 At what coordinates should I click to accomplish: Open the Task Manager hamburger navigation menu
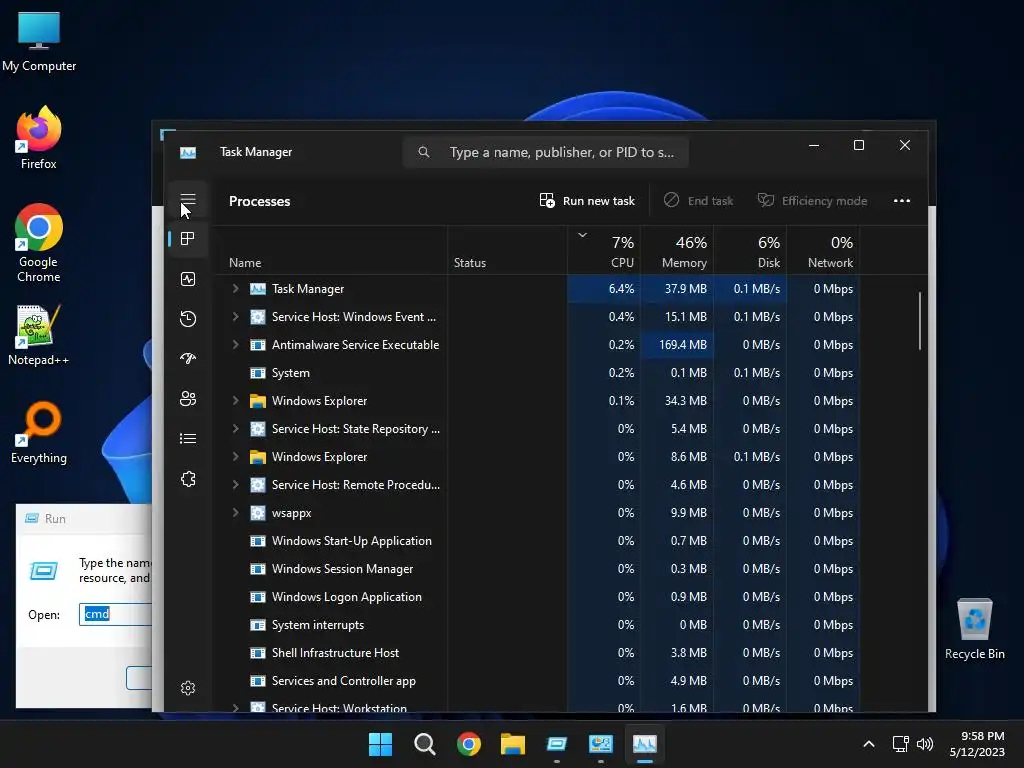[187, 199]
